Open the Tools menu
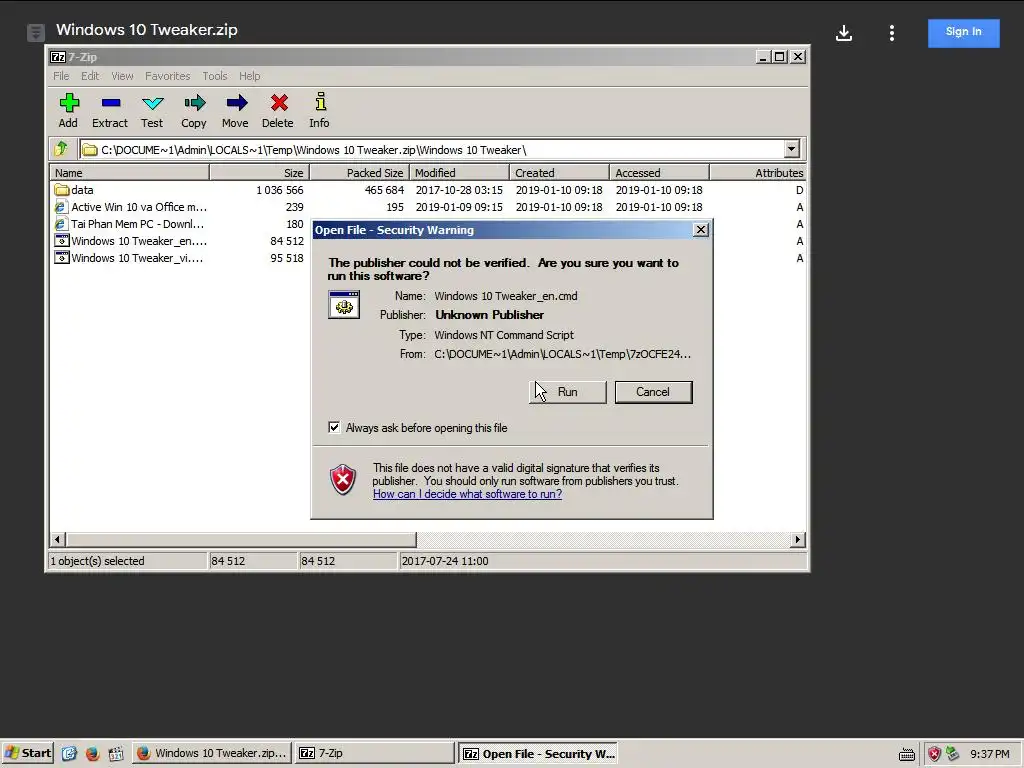The image size is (1024, 768). pyautogui.click(x=214, y=76)
